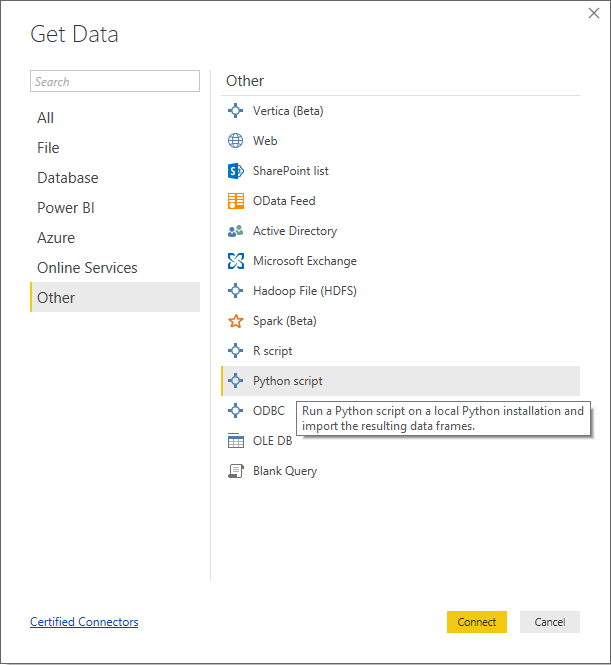Select SharePoint list text
The image size is (611, 665).
click(x=290, y=171)
